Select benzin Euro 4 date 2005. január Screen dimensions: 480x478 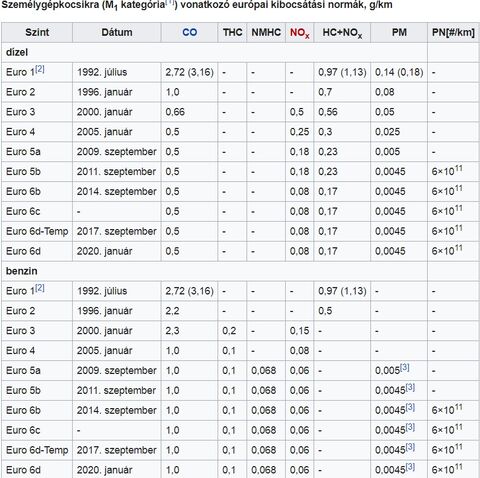[x=105, y=351]
